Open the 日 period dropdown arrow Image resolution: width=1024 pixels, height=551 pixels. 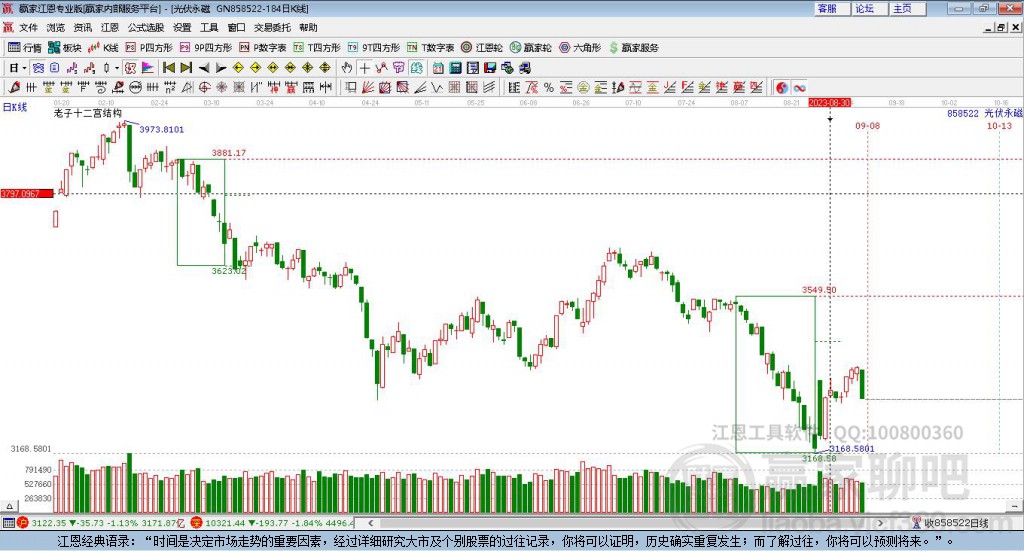24,68
